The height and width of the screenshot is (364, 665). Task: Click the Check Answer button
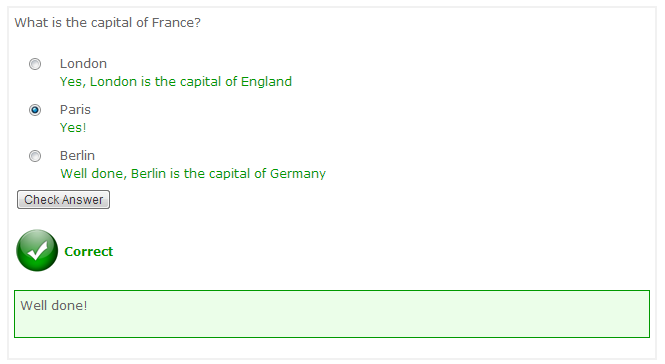63,199
